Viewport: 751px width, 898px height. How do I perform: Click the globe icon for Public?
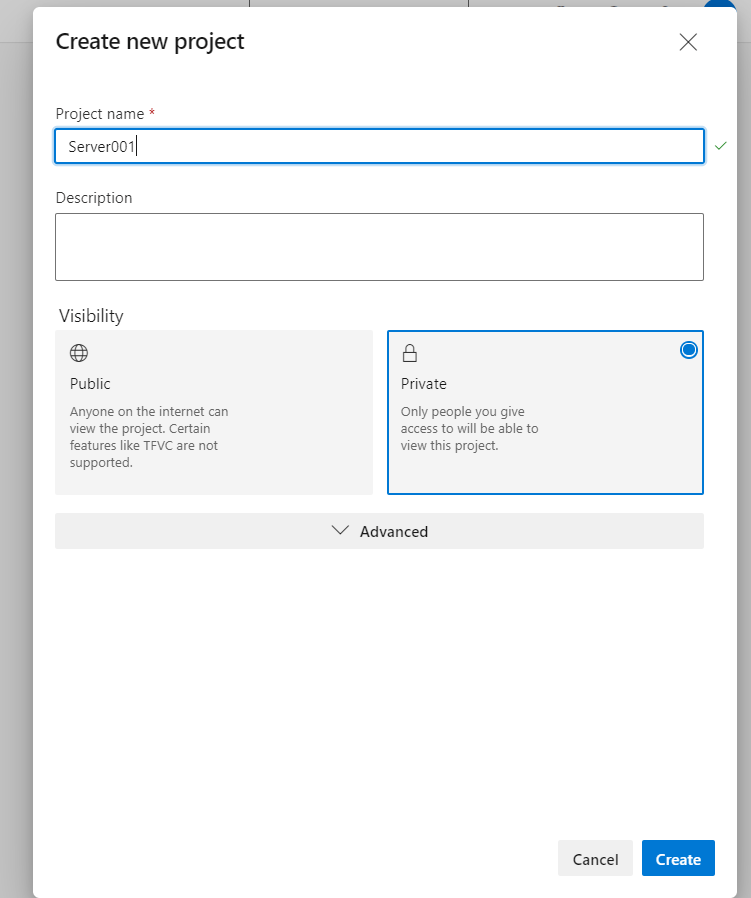(79, 353)
